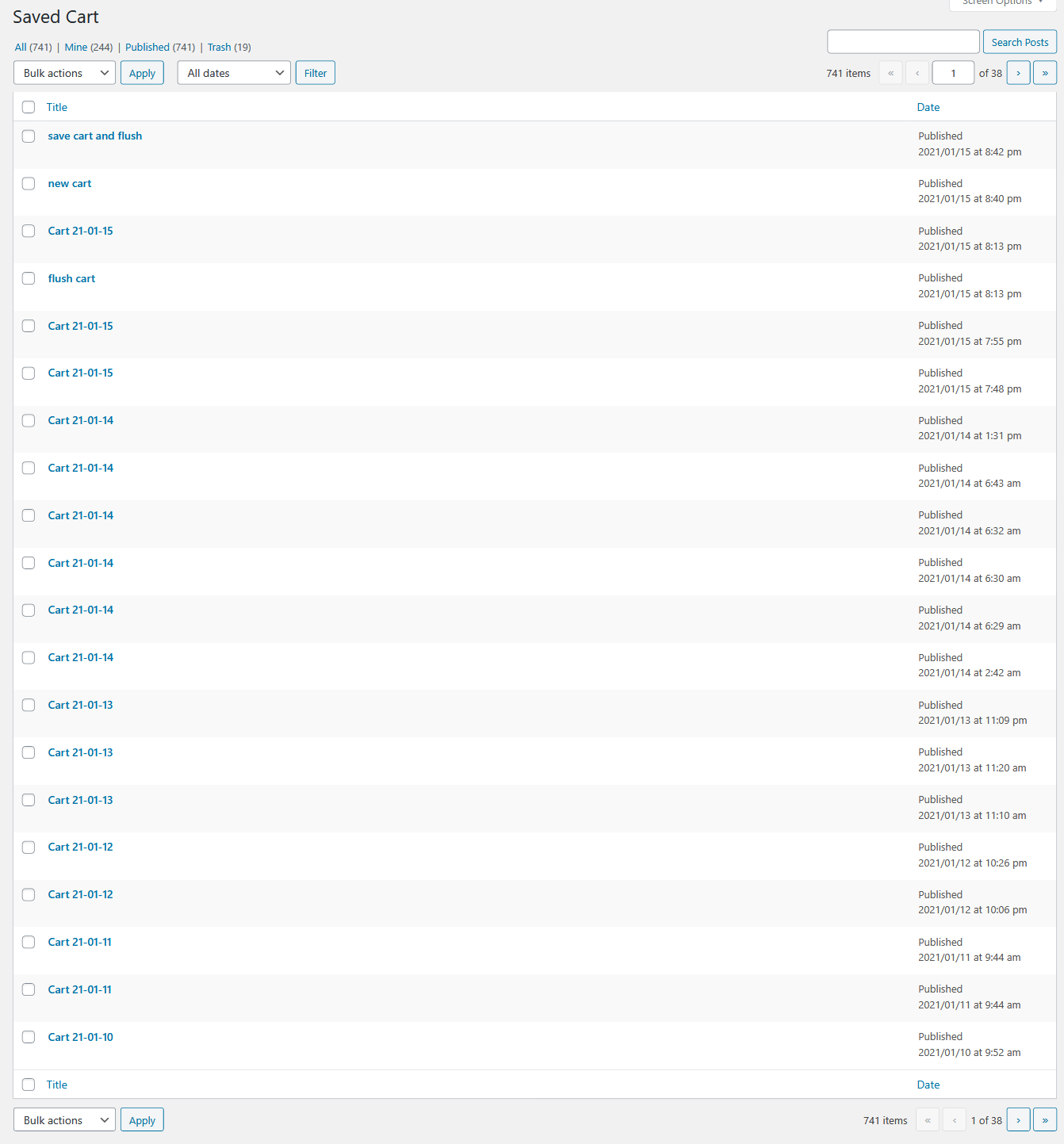Open the 'flush cart' entry
This screenshot has width=1064, height=1144.
coord(71,278)
